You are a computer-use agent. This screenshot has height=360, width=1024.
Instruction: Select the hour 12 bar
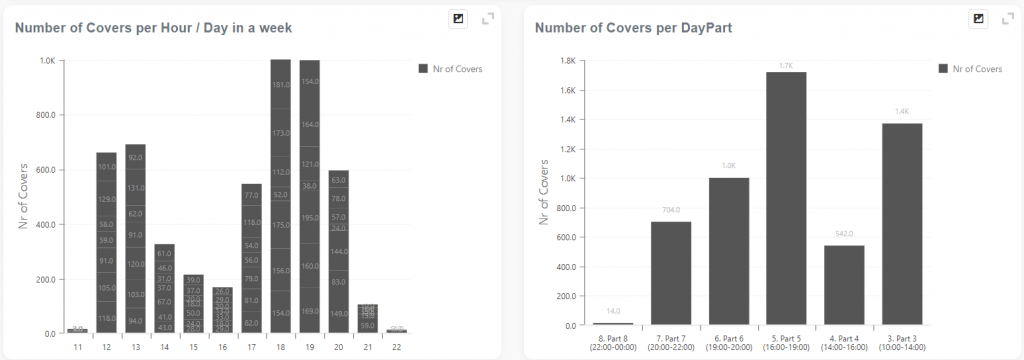tap(106, 243)
